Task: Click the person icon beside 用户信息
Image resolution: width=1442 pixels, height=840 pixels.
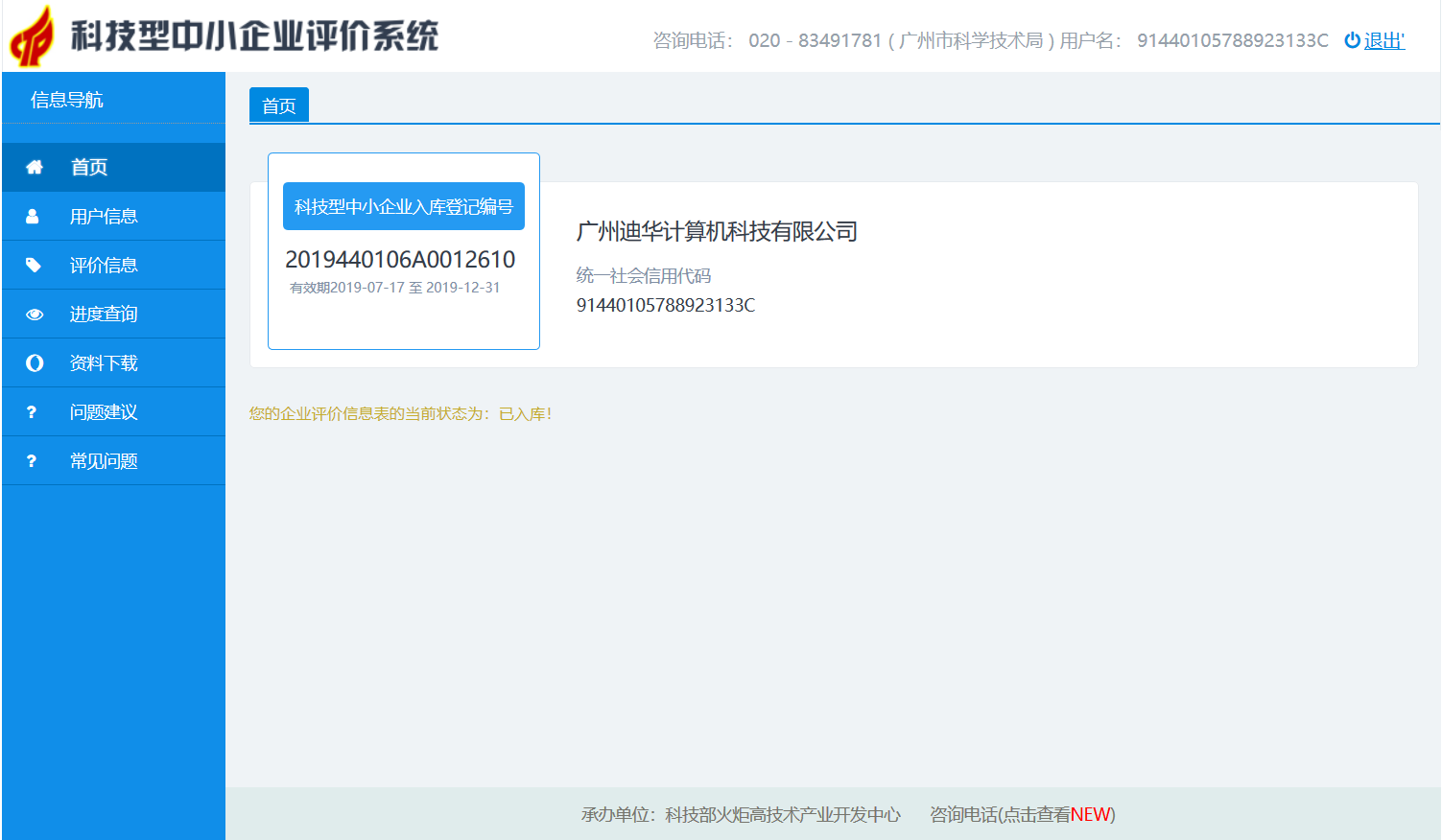Action: (x=32, y=217)
